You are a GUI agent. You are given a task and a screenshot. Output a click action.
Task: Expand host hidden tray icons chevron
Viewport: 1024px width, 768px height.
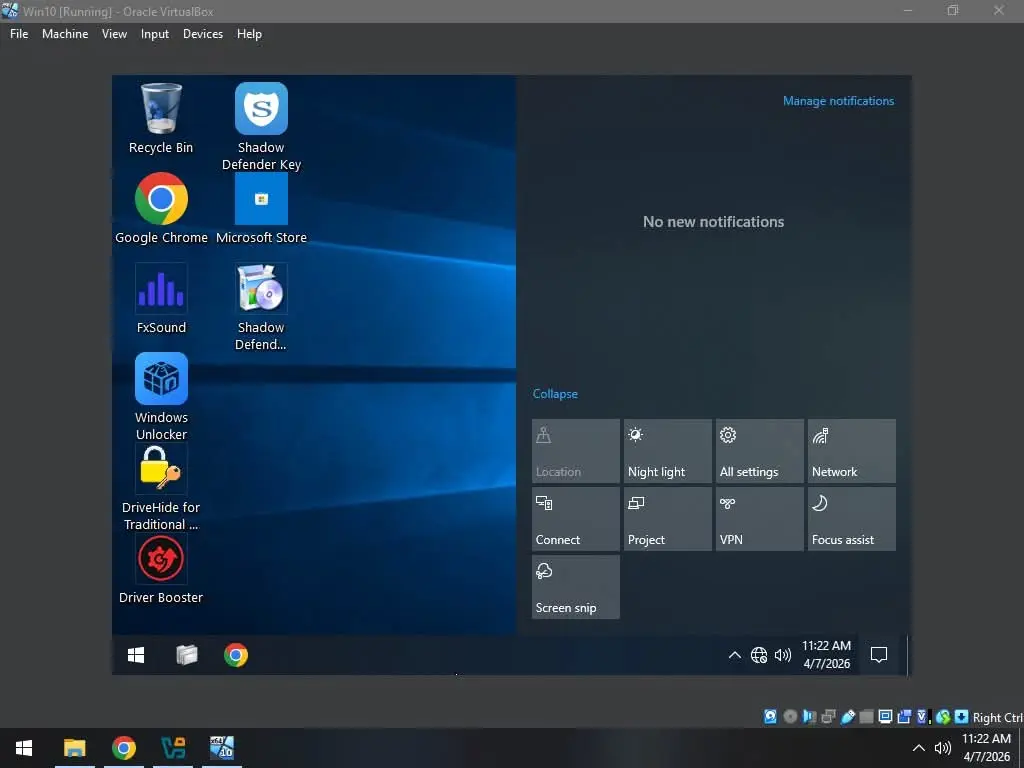coord(918,748)
